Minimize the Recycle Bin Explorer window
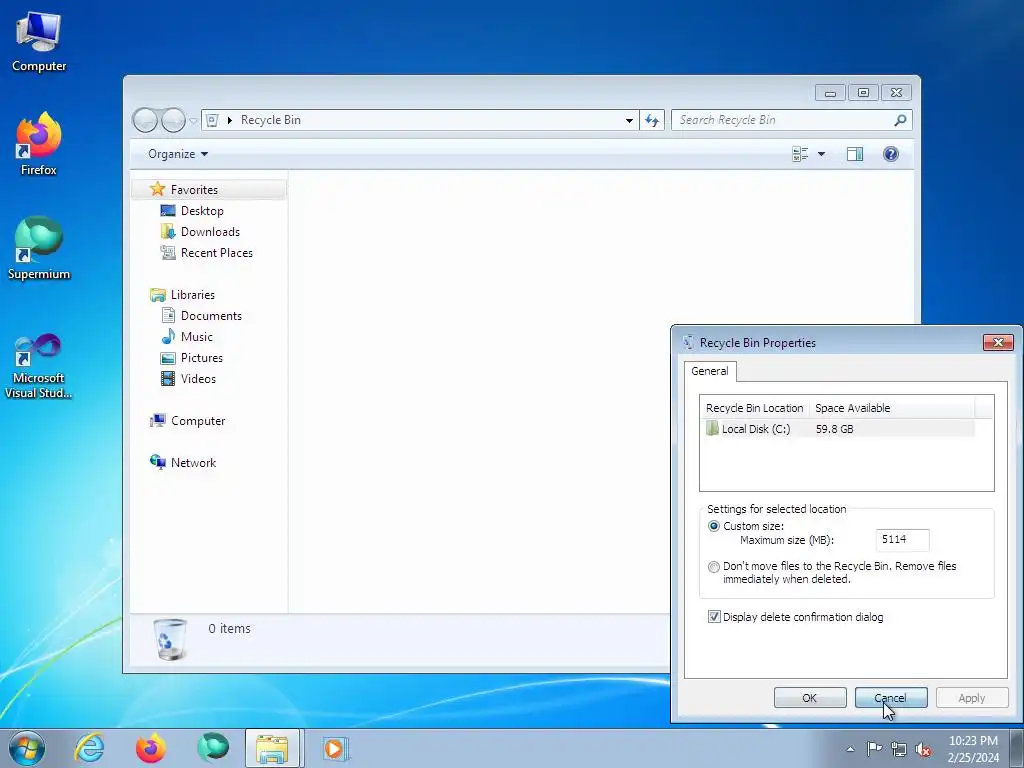Viewport: 1024px width, 768px height. [x=830, y=93]
